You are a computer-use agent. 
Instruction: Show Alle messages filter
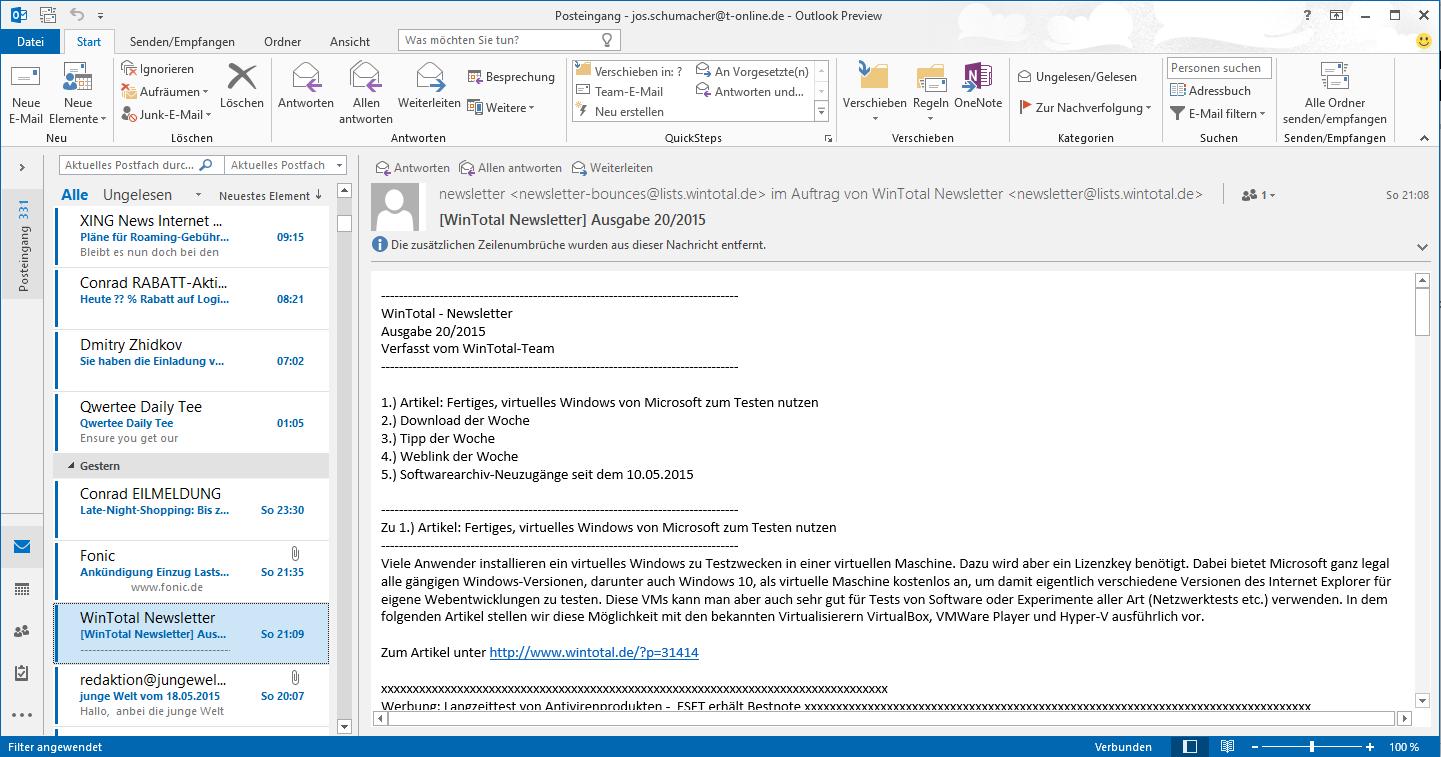click(x=75, y=195)
